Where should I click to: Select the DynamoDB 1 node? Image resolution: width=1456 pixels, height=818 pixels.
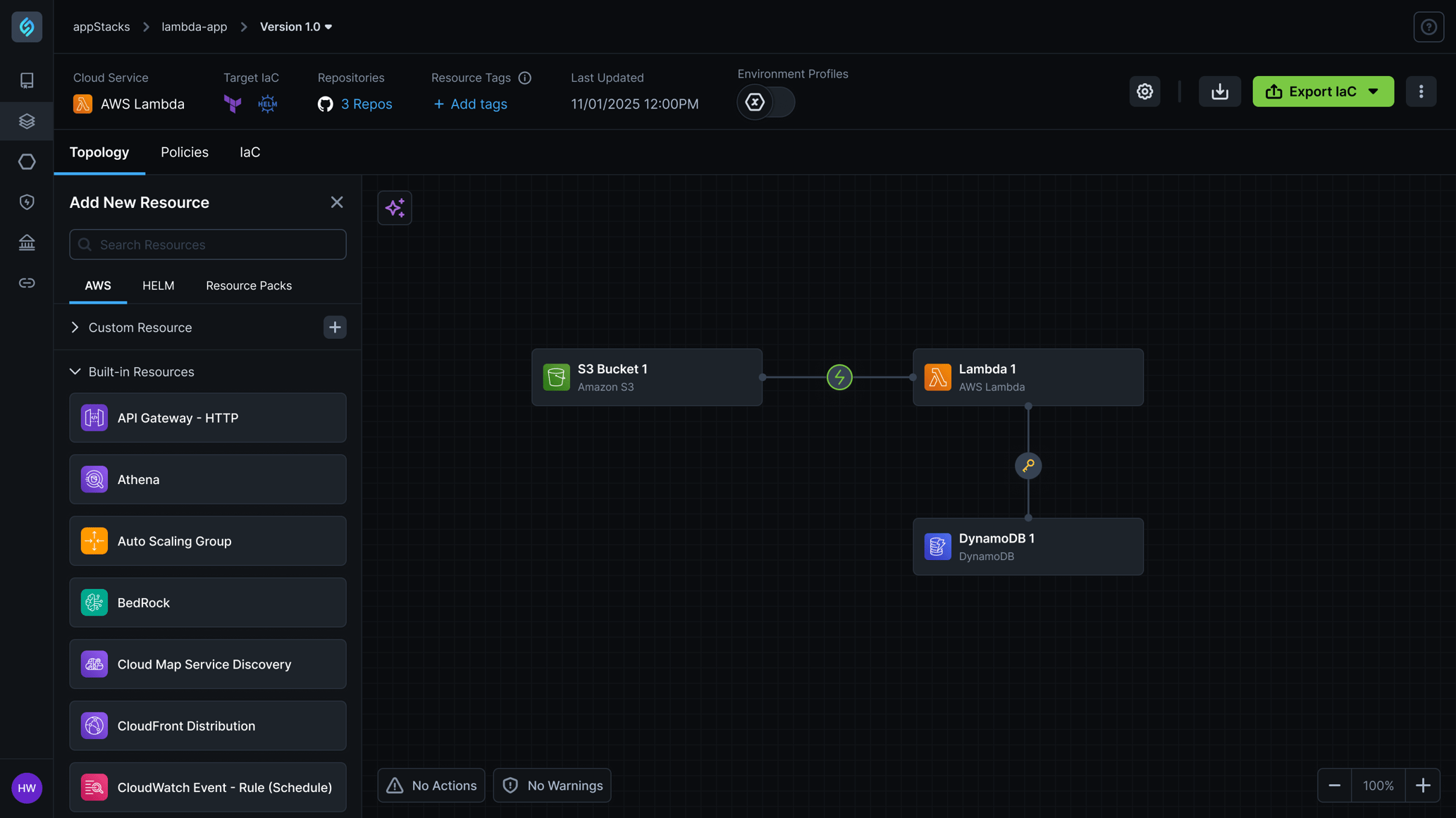pyautogui.click(x=1028, y=547)
